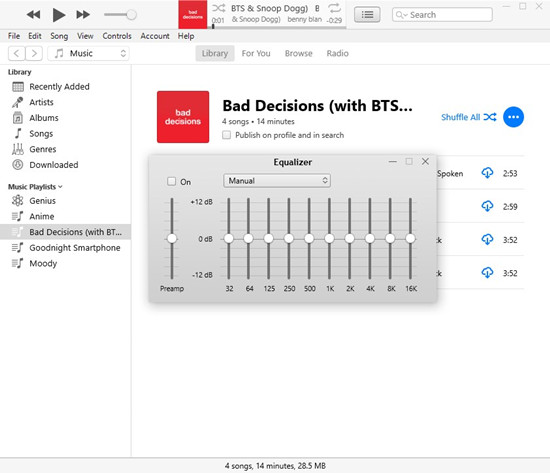This screenshot has height=473, width=550.
Task: Click the 4K band slider knob
Action: click(x=370, y=239)
